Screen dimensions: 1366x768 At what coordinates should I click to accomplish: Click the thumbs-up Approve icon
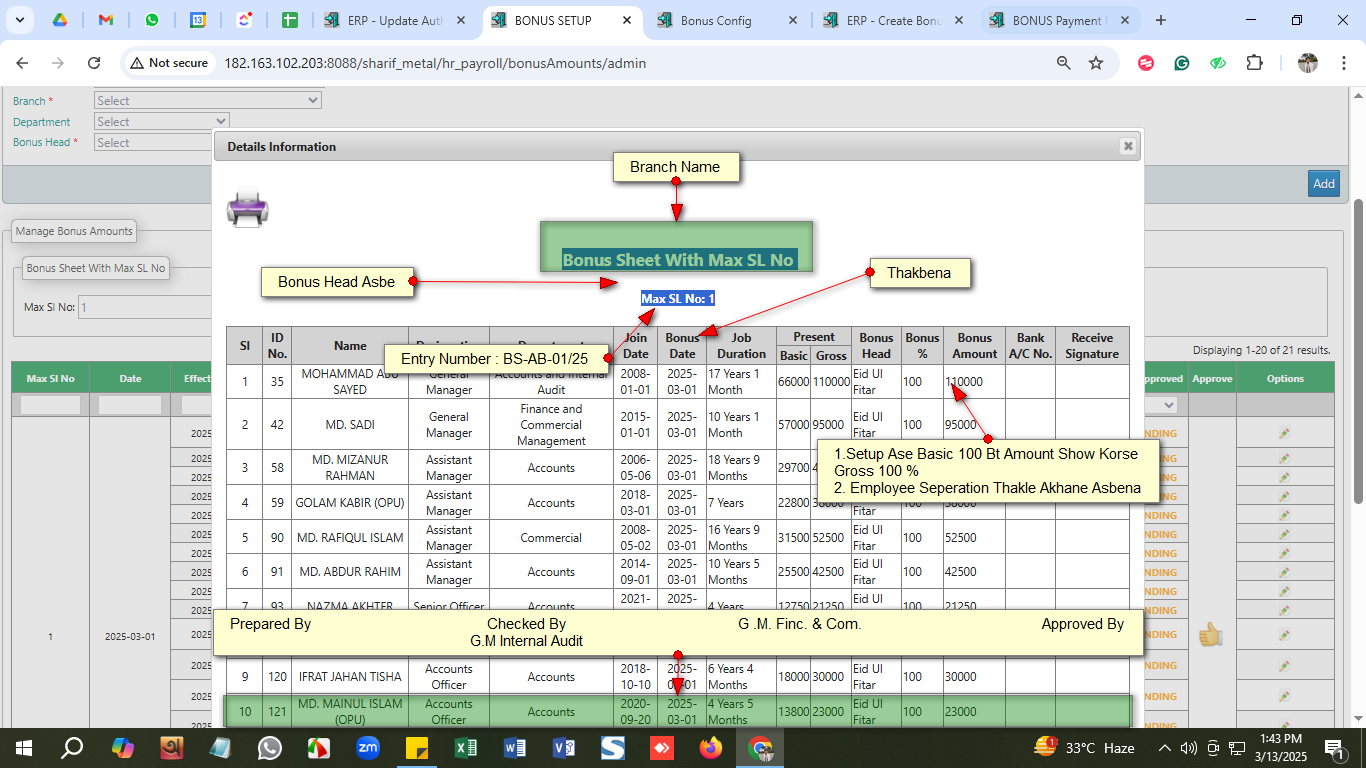(1211, 635)
